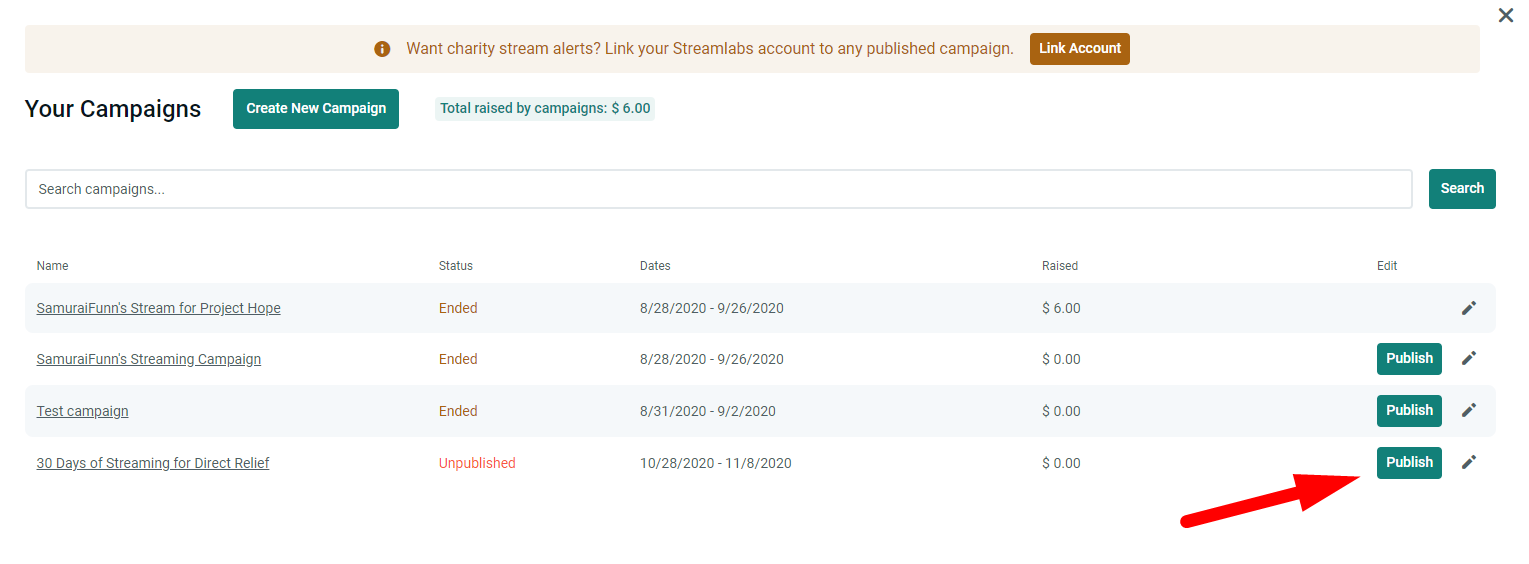Publish the 30 Days of Streaming campaign
This screenshot has width=1529, height=564.
point(1409,463)
